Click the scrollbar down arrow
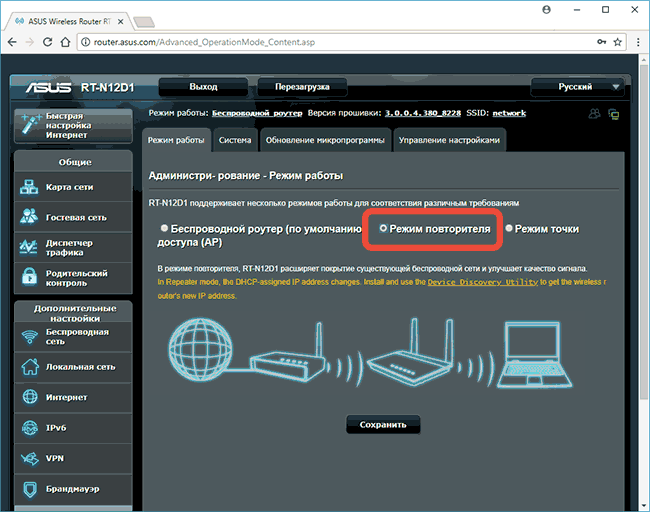This screenshot has height=512, width=650. click(x=644, y=506)
